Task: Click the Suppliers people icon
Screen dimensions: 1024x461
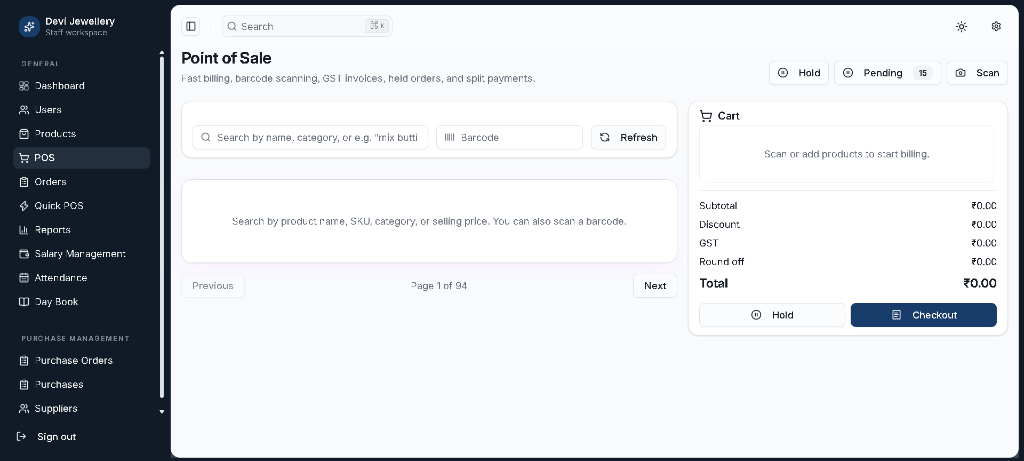Action: 24,409
